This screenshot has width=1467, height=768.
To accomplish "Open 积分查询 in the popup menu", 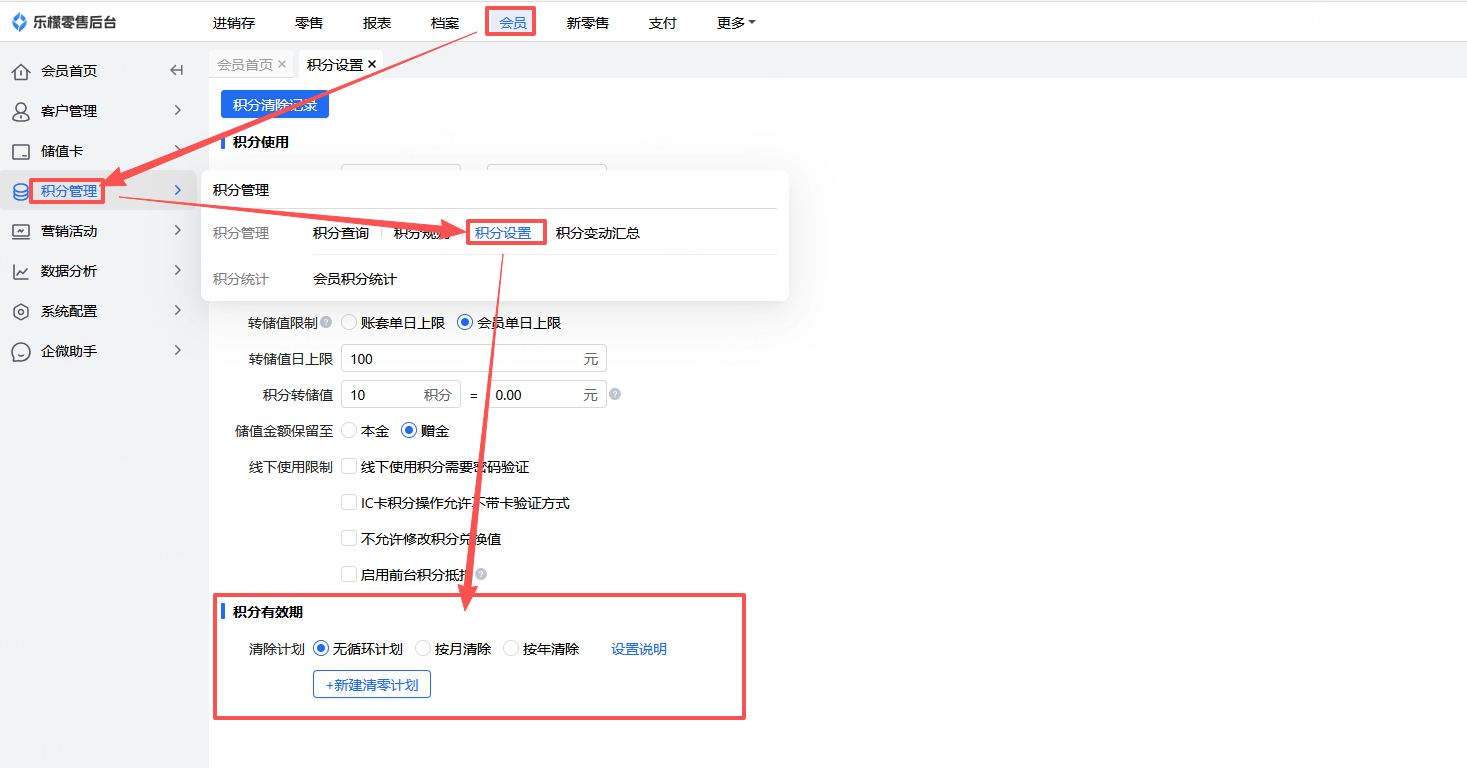I will 341,233.
